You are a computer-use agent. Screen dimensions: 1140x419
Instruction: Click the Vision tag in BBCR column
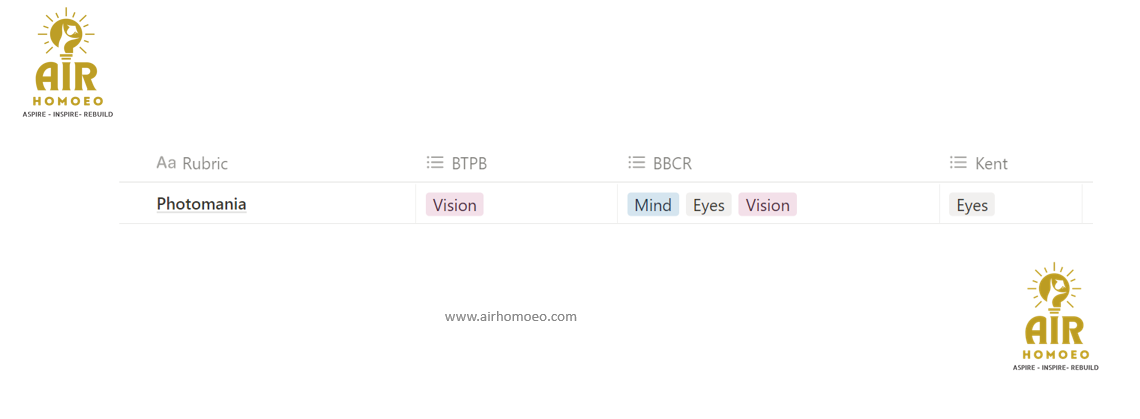click(767, 205)
